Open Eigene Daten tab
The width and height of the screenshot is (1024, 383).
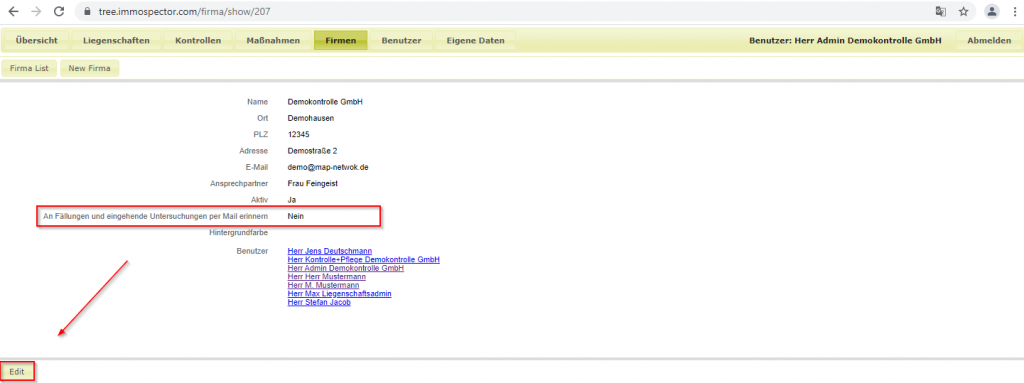pyautogui.click(x=475, y=41)
